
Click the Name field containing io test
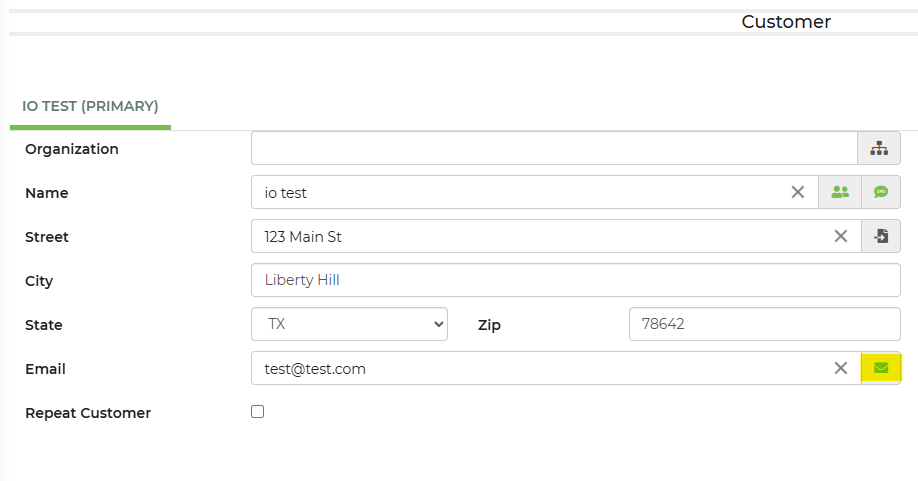click(520, 192)
